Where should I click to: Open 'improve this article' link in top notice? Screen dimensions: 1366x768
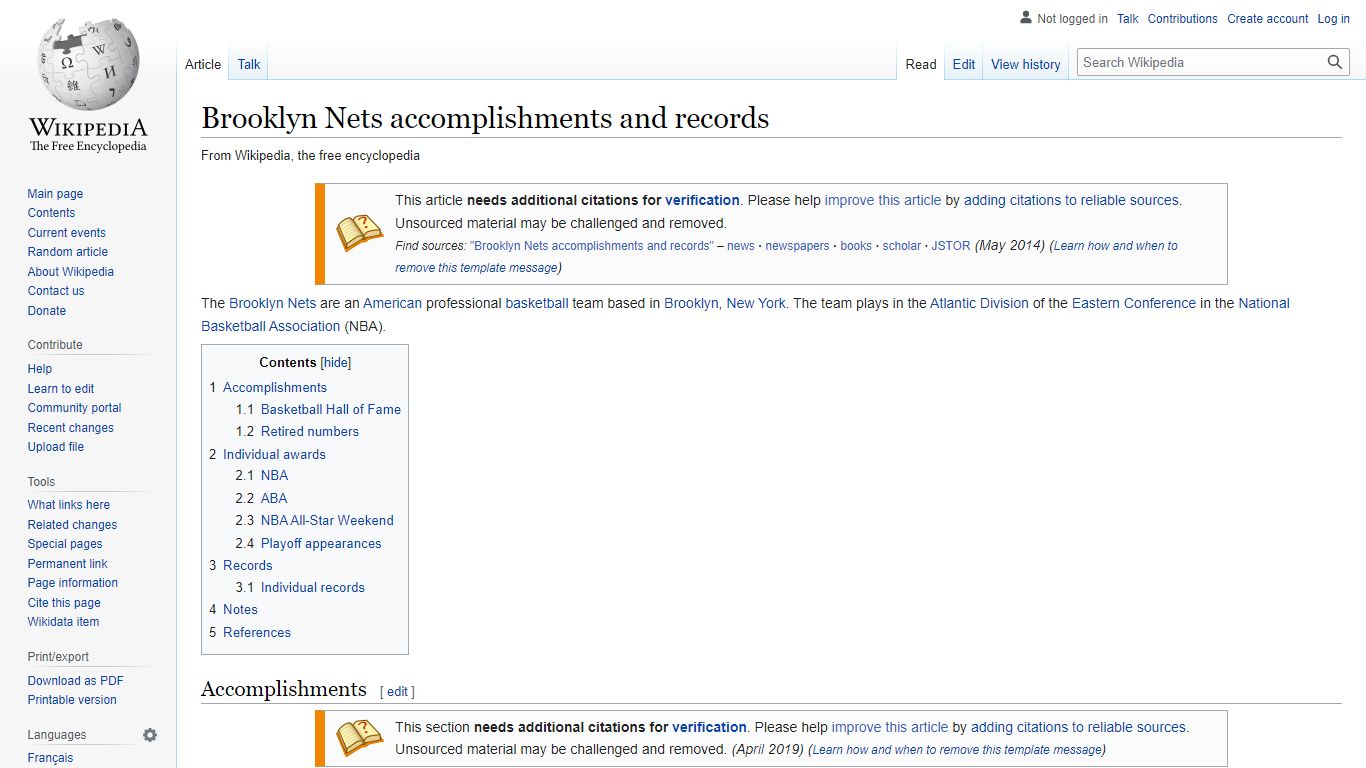[x=882, y=200]
